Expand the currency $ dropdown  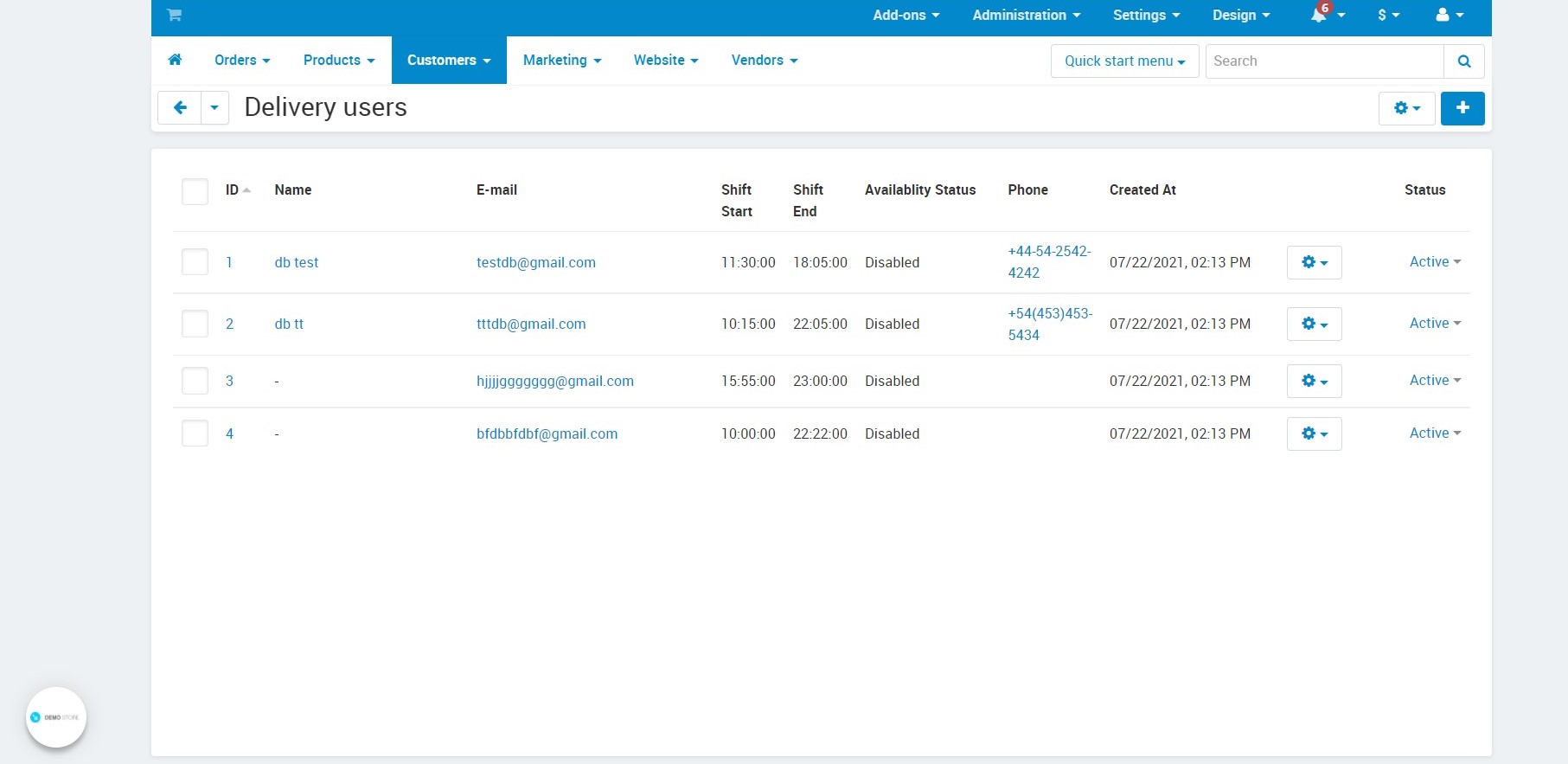pyautogui.click(x=1388, y=15)
